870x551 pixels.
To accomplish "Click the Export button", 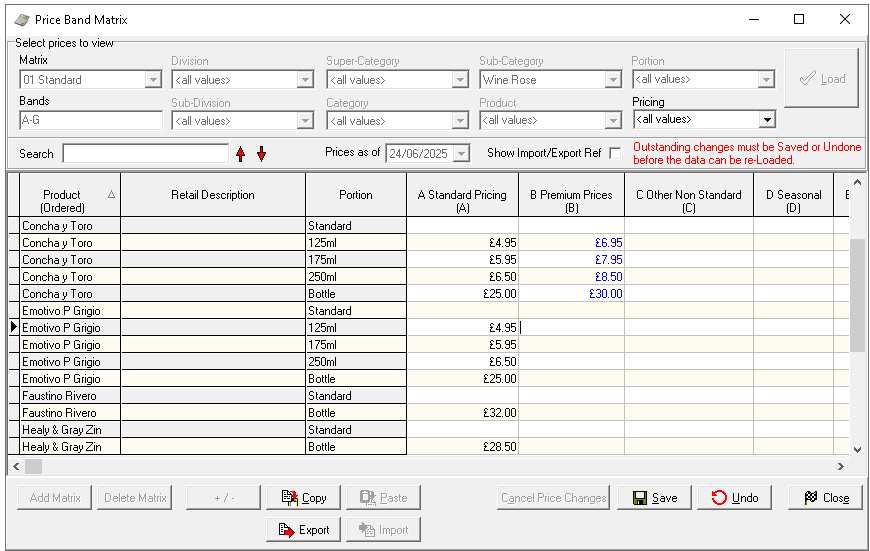I will [304, 529].
